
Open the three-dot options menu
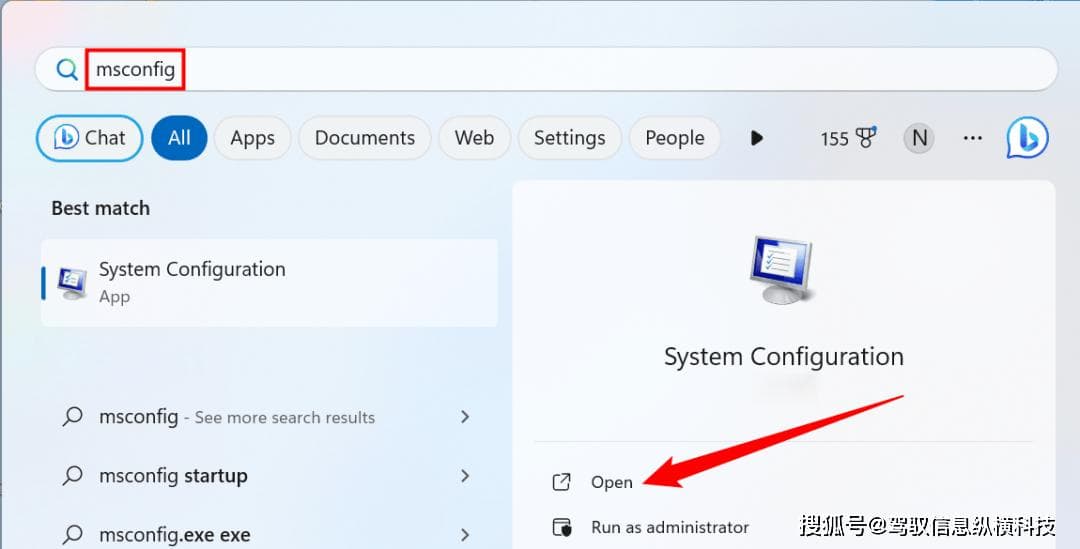click(x=973, y=138)
